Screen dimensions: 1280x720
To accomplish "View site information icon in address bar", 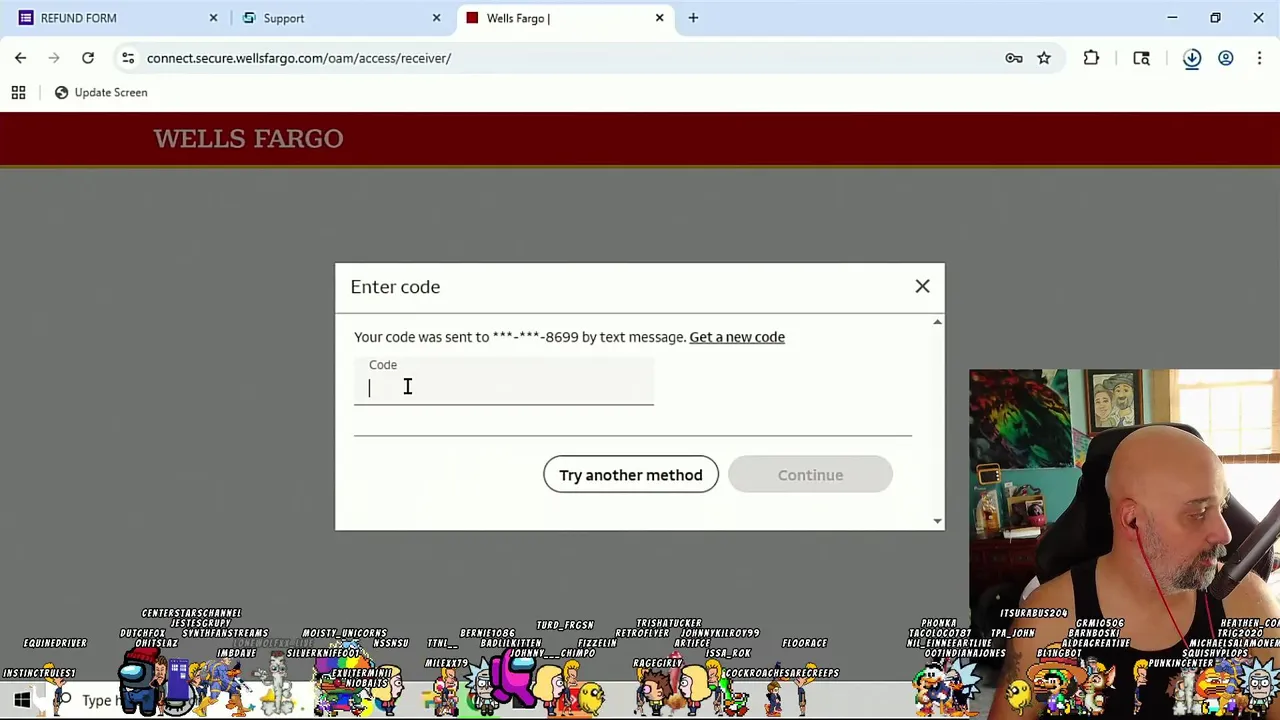I will pos(128,58).
